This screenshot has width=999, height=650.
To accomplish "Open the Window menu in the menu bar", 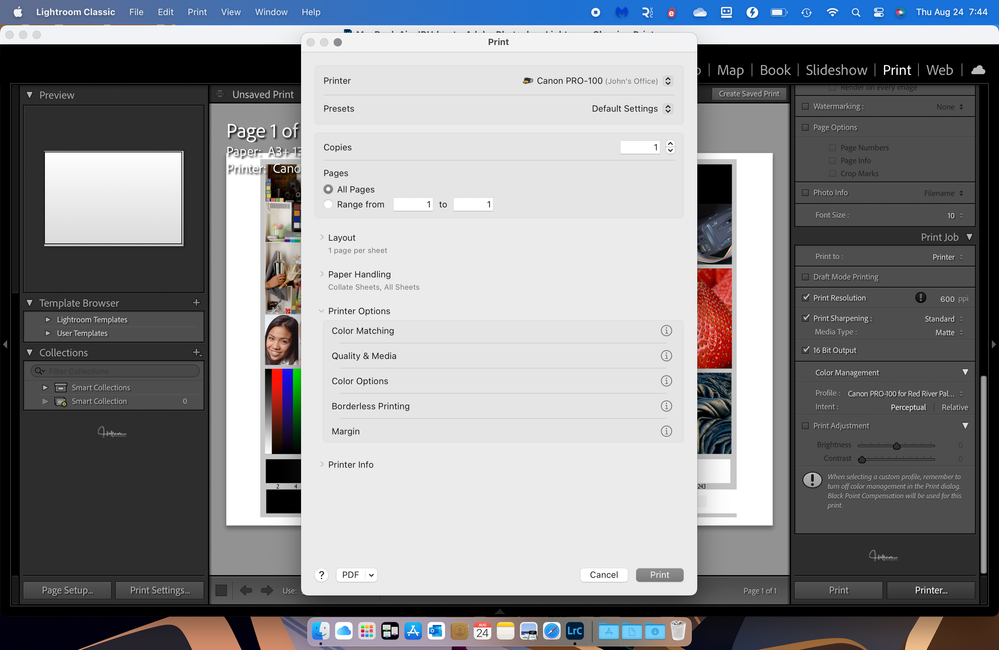I will tap(271, 12).
